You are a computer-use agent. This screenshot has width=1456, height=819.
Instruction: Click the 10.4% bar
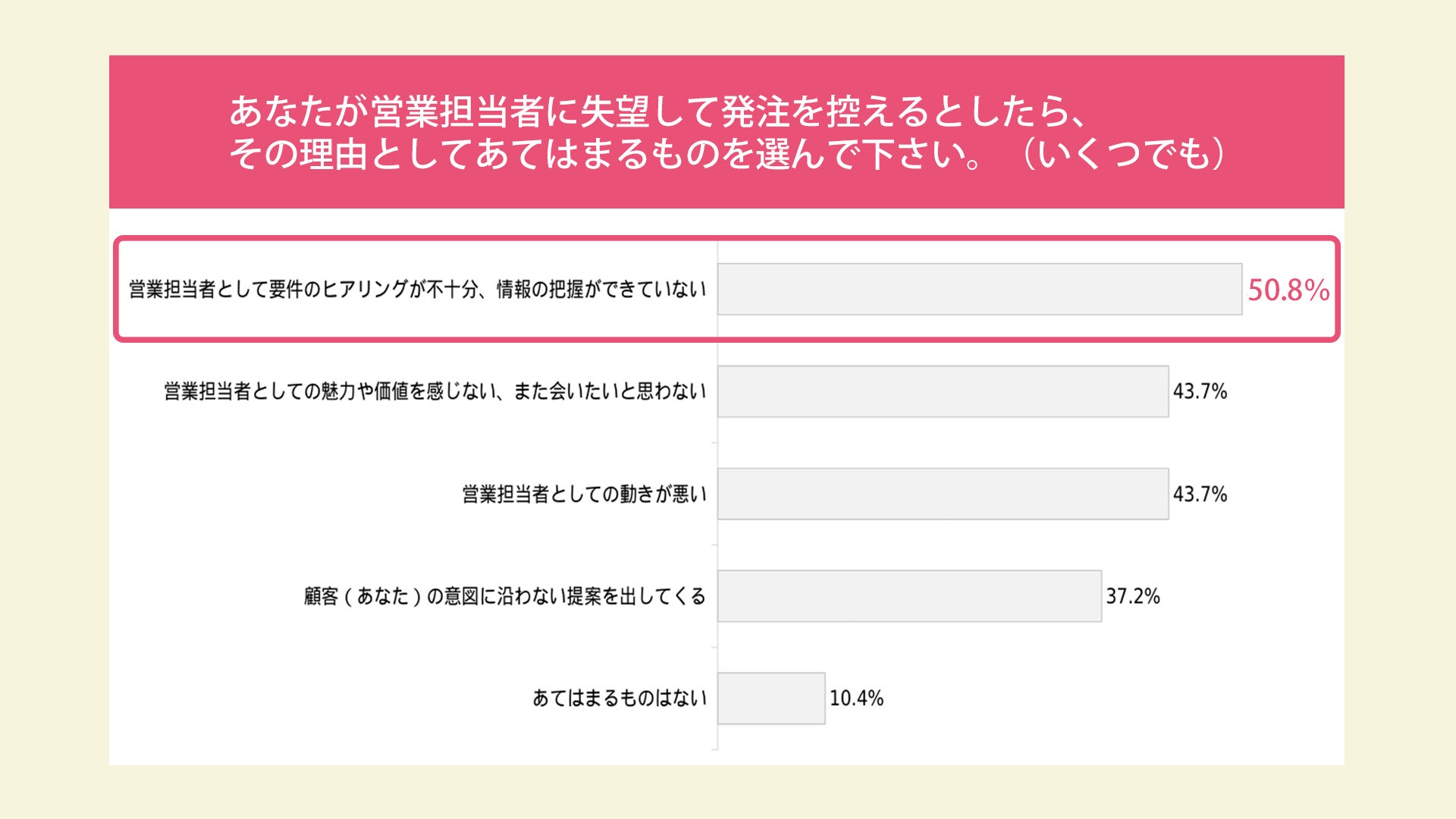(x=771, y=698)
